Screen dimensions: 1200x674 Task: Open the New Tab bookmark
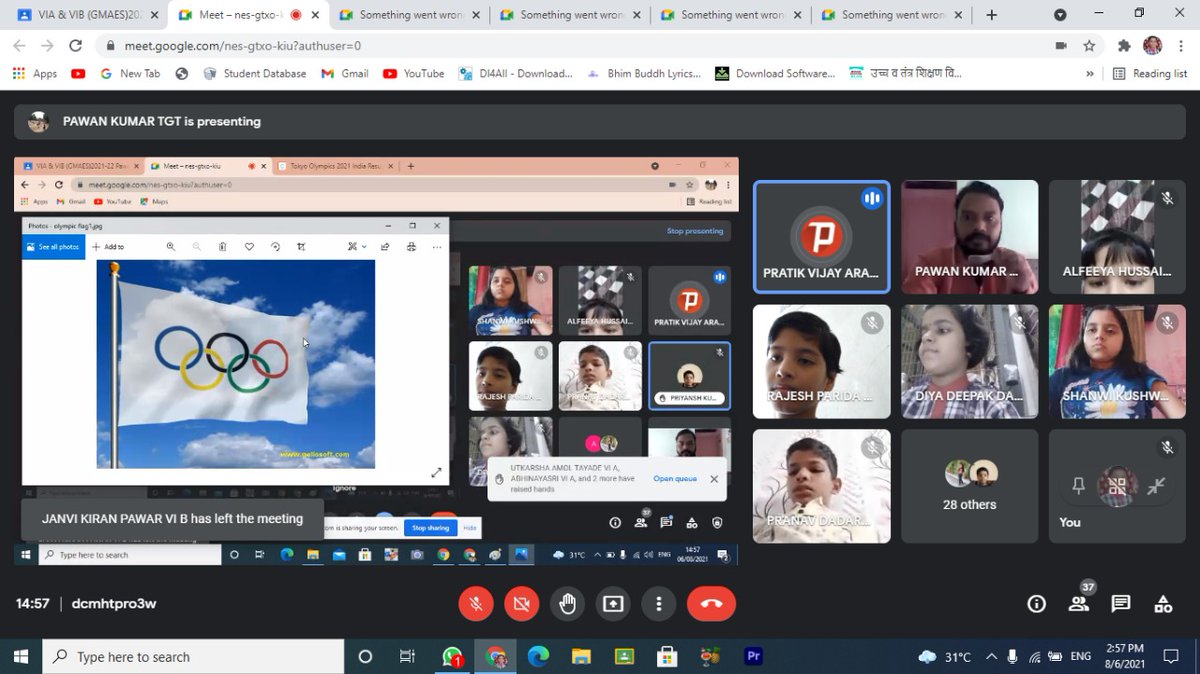(x=129, y=73)
